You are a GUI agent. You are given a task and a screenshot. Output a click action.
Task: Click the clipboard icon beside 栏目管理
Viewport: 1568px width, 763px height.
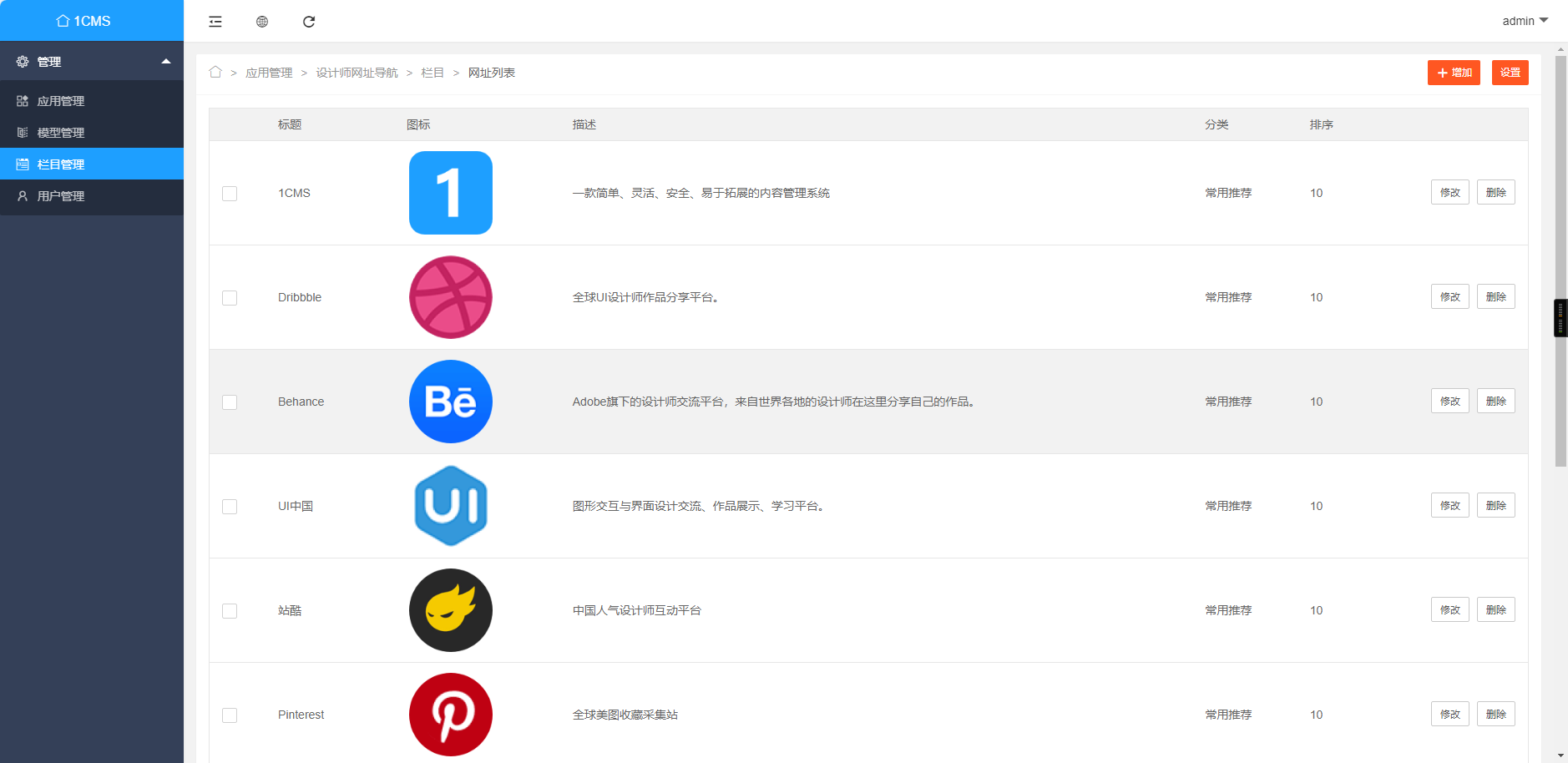[22, 164]
